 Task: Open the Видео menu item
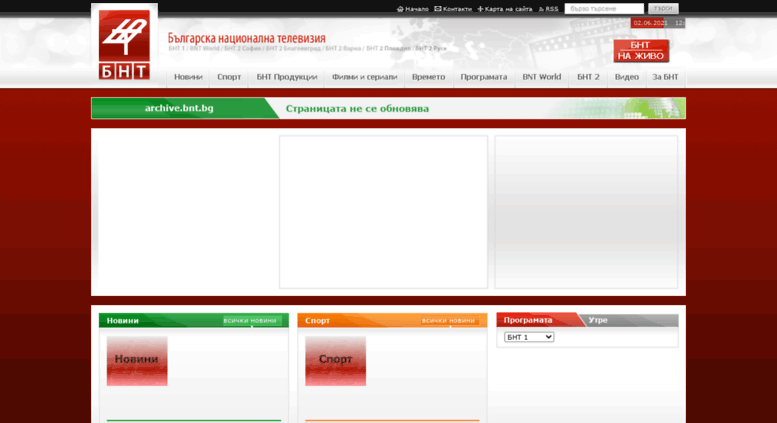pos(627,77)
